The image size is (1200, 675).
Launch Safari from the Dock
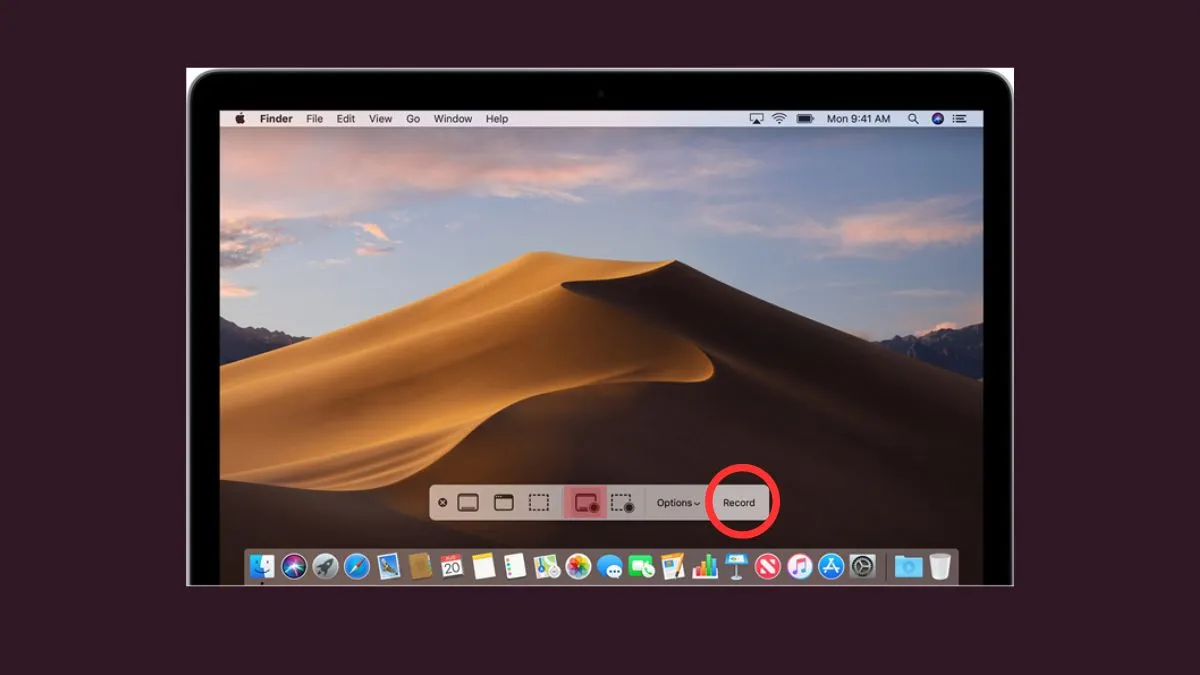coord(357,567)
